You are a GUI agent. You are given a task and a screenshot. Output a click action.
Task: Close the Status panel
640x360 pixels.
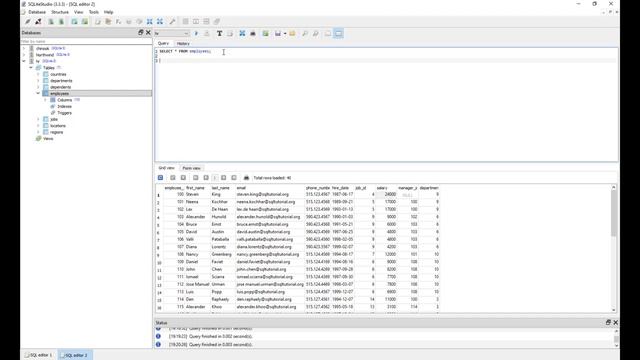[x=616, y=322]
